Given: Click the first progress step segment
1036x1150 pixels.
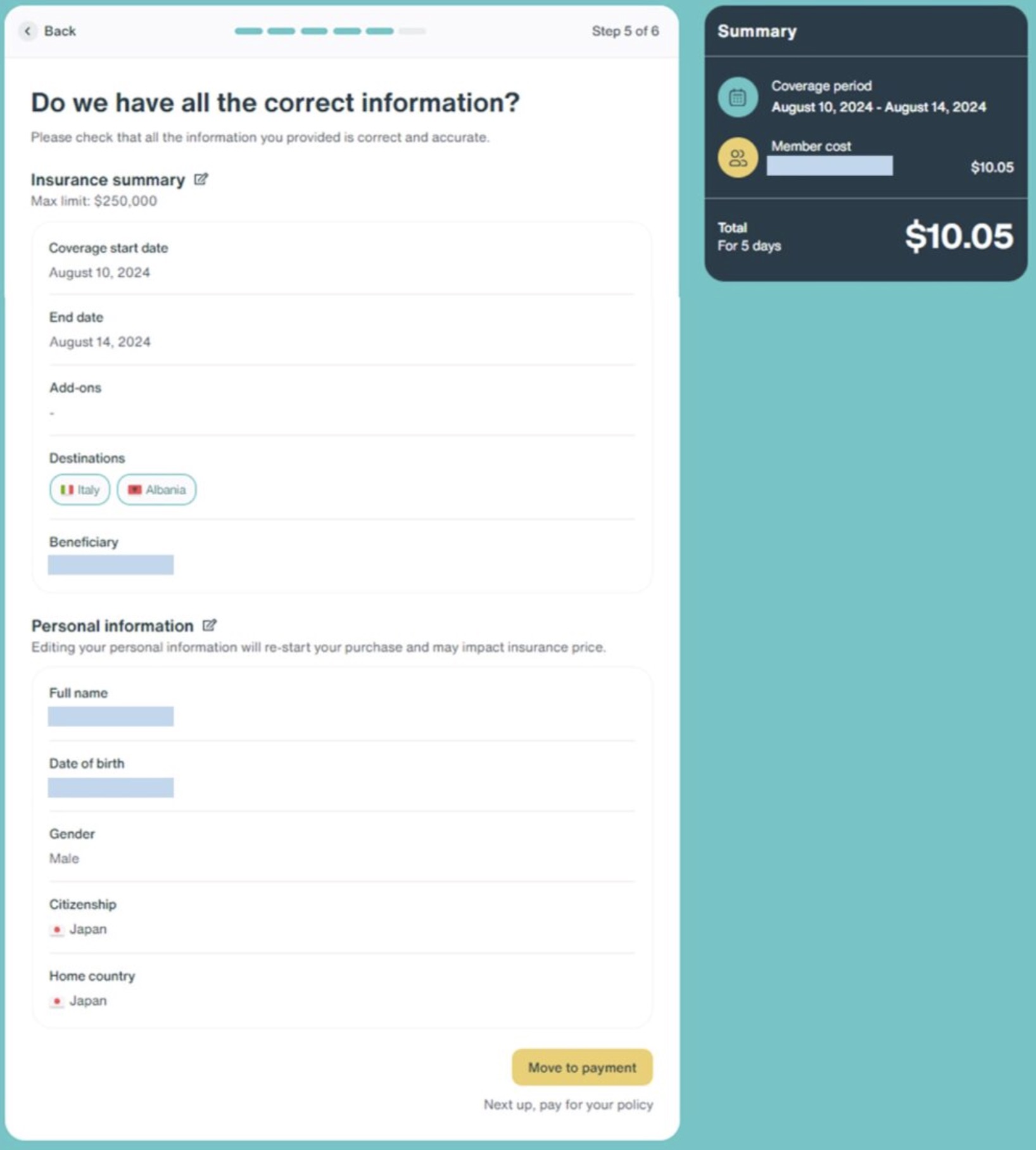Looking at the screenshot, I should pos(248,31).
